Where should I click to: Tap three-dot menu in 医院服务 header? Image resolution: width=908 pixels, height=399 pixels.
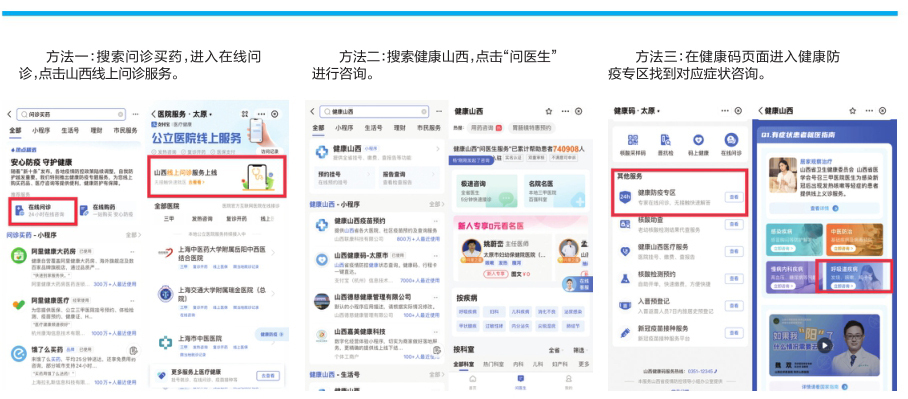coord(261,114)
